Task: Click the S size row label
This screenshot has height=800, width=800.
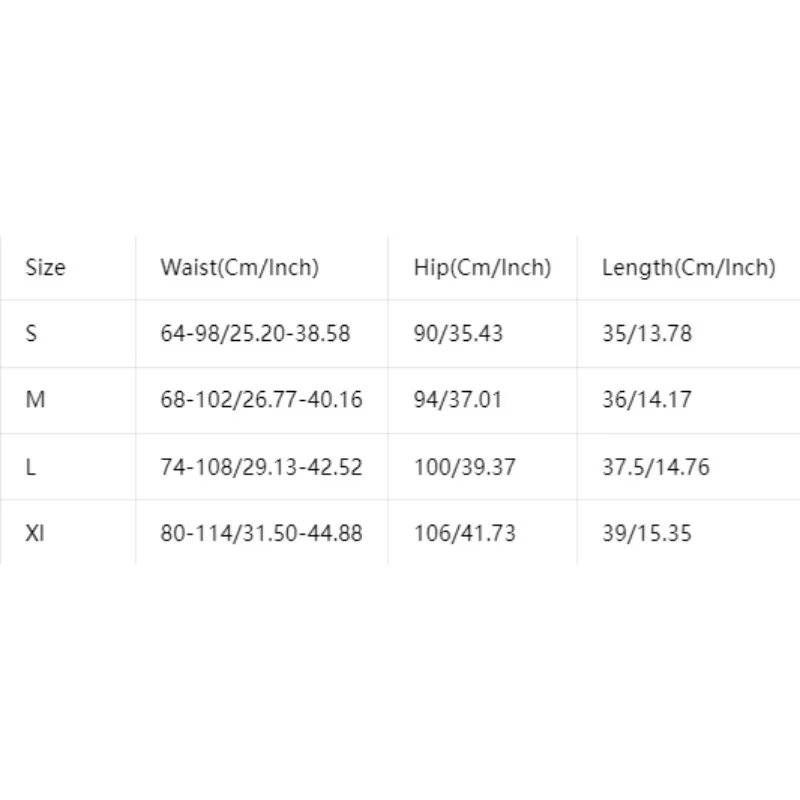Action: [31, 333]
